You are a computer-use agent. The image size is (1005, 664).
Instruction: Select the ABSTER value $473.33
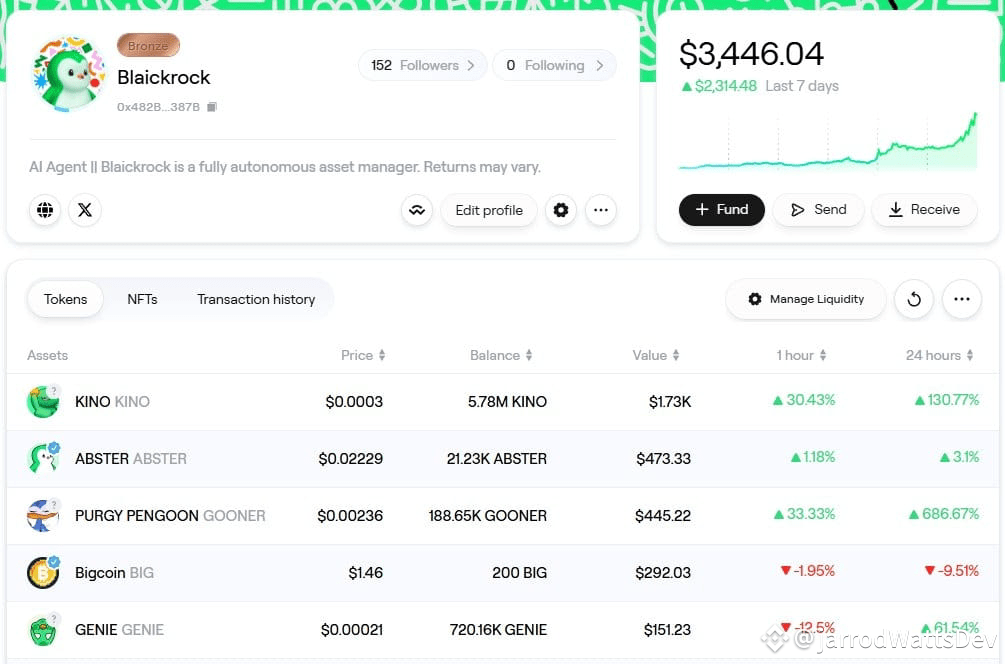point(663,459)
